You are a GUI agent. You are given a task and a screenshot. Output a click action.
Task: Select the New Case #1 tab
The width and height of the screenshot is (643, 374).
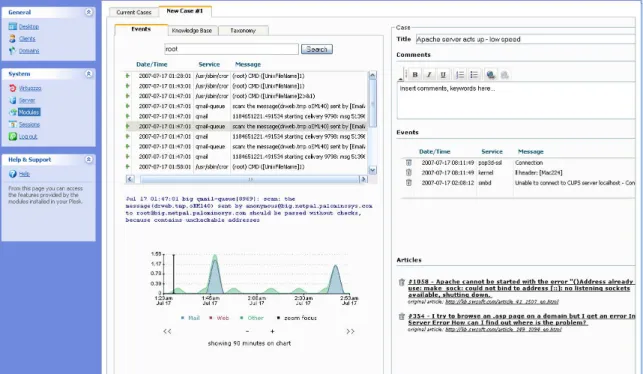(185, 11)
